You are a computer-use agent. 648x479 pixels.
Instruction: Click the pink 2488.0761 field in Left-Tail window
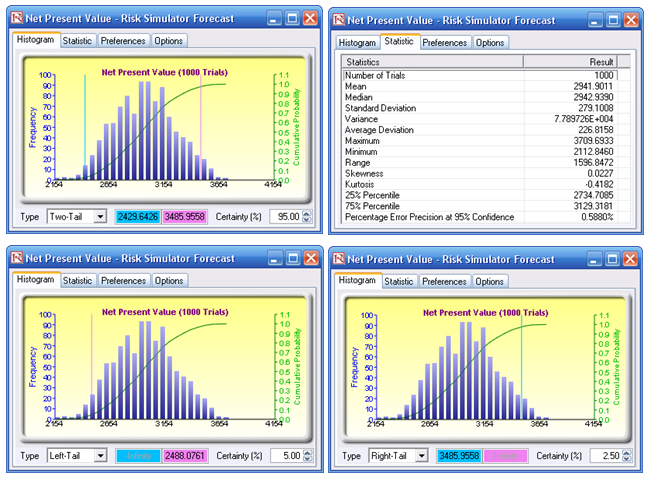click(185, 456)
